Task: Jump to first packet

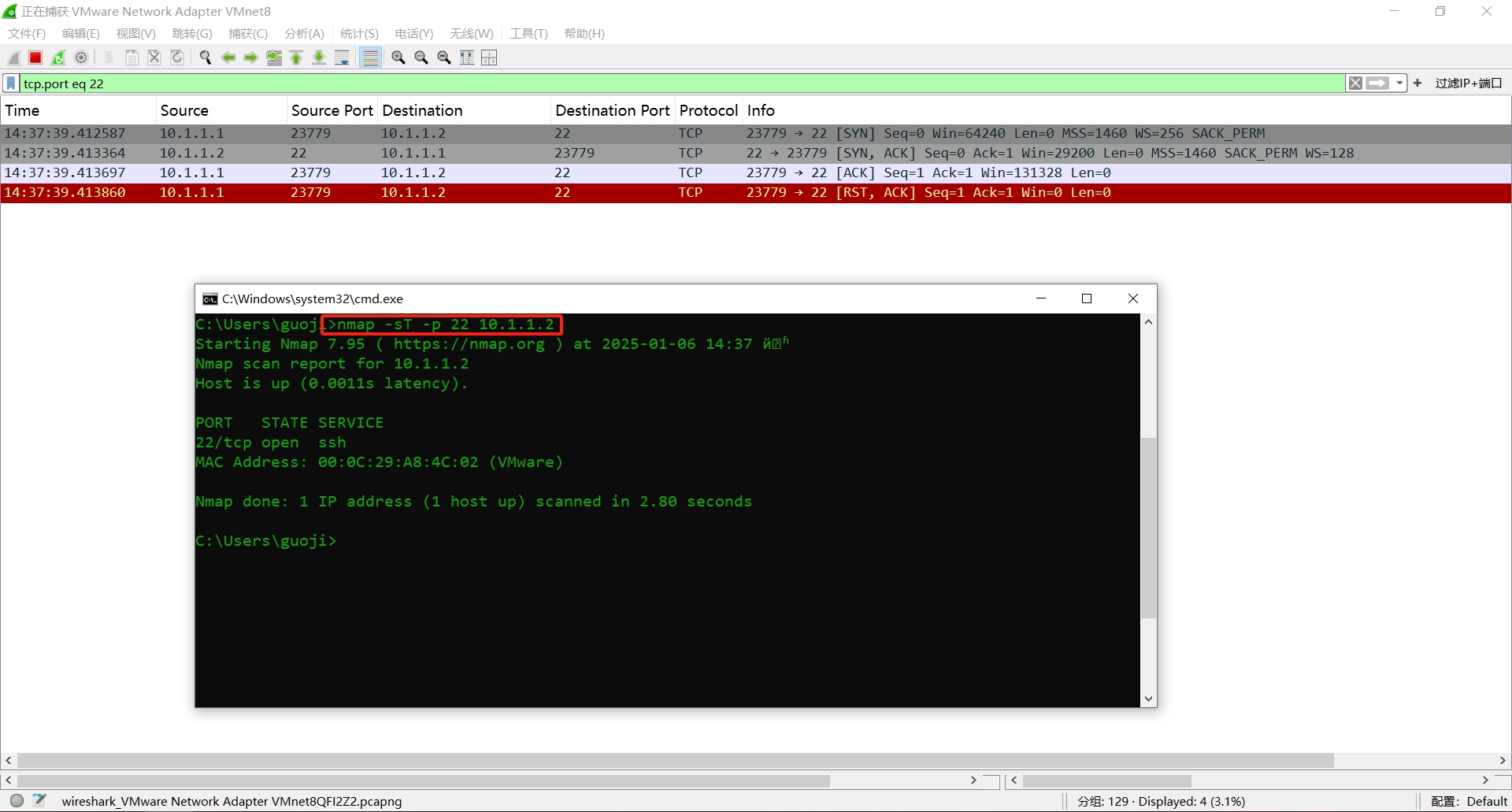Action: [x=297, y=57]
